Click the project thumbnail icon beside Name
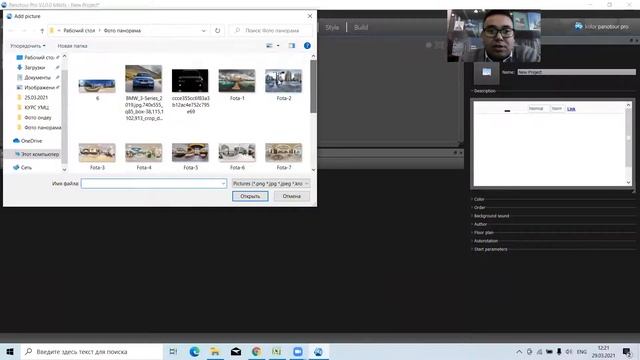The image size is (640, 360). coord(486,73)
